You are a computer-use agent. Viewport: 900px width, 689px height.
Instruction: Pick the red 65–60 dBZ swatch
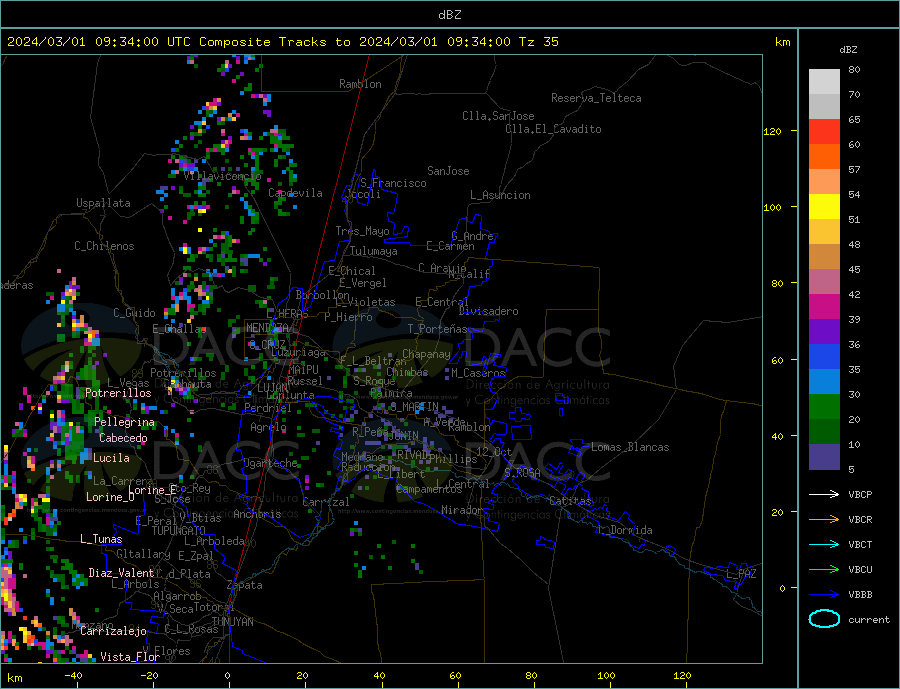(824, 131)
